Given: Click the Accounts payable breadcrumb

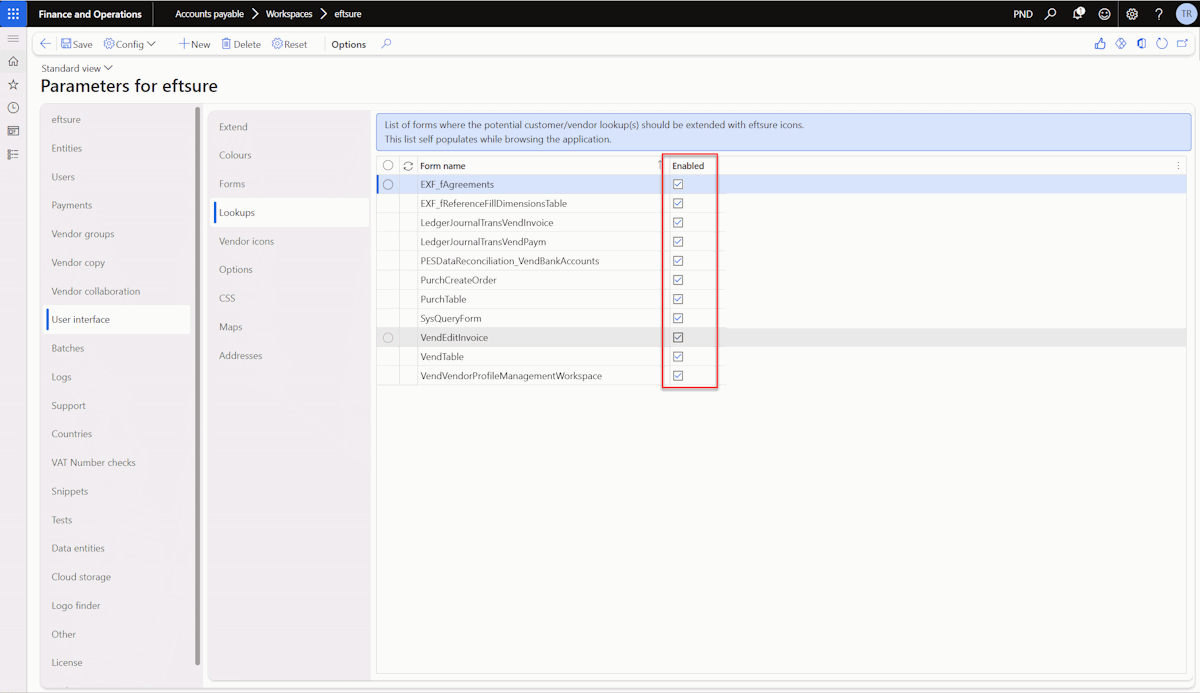Looking at the screenshot, I should pos(209,14).
